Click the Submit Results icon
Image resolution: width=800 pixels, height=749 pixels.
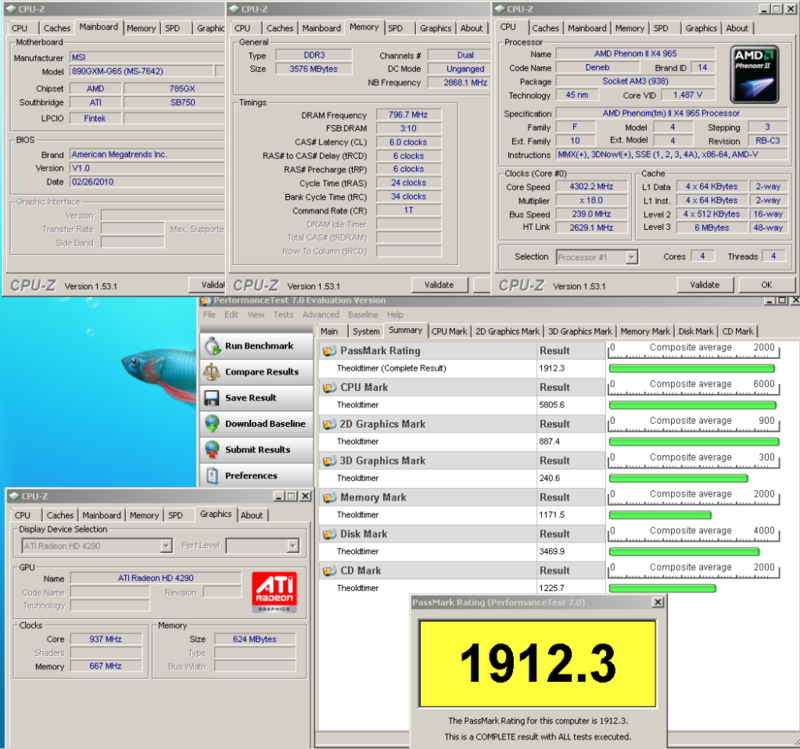point(212,450)
